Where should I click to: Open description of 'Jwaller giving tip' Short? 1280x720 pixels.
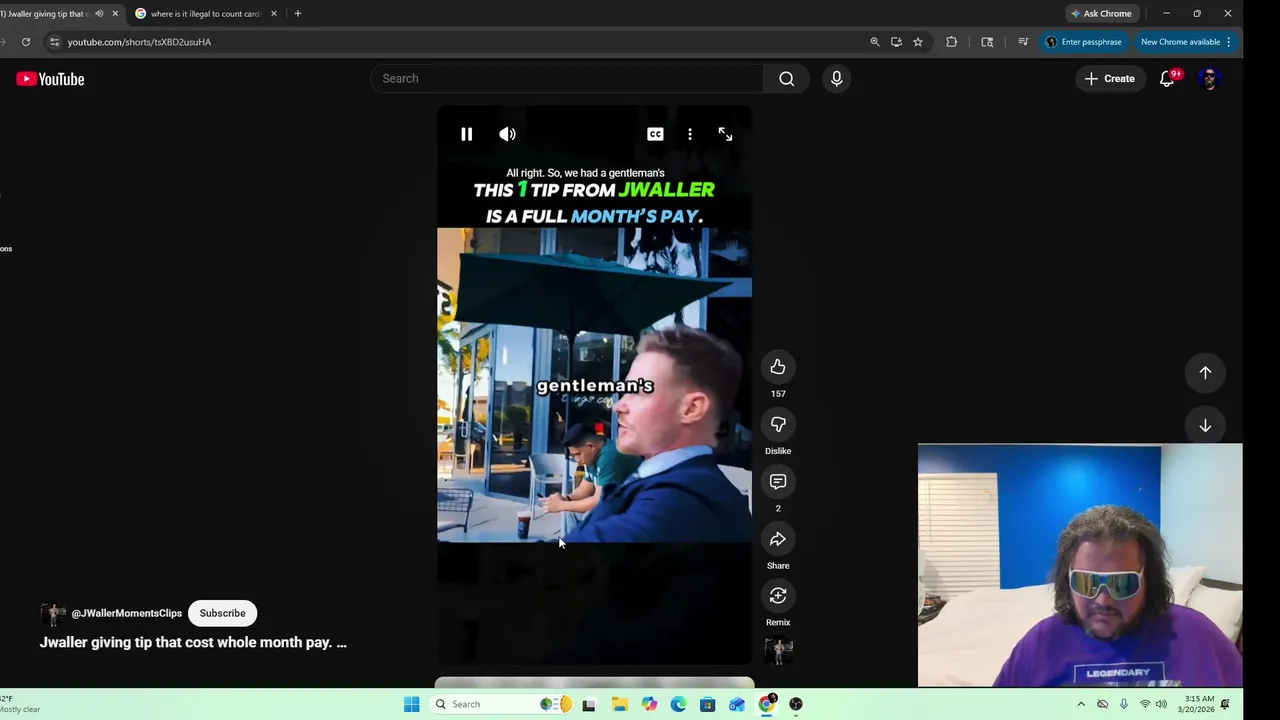(193, 642)
